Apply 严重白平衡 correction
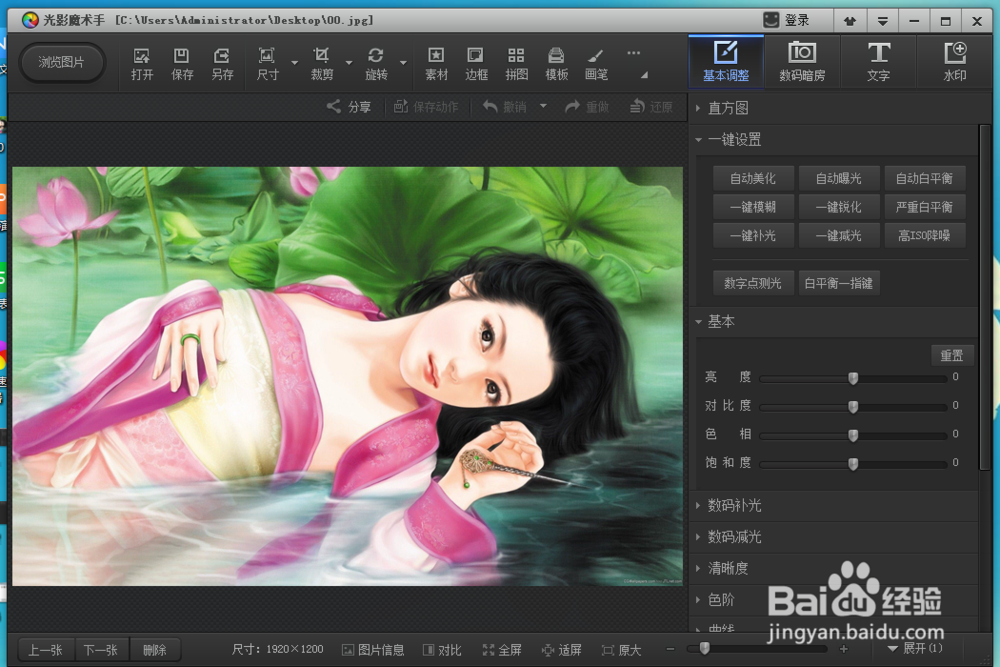The image size is (1000, 667). click(924, 207)
